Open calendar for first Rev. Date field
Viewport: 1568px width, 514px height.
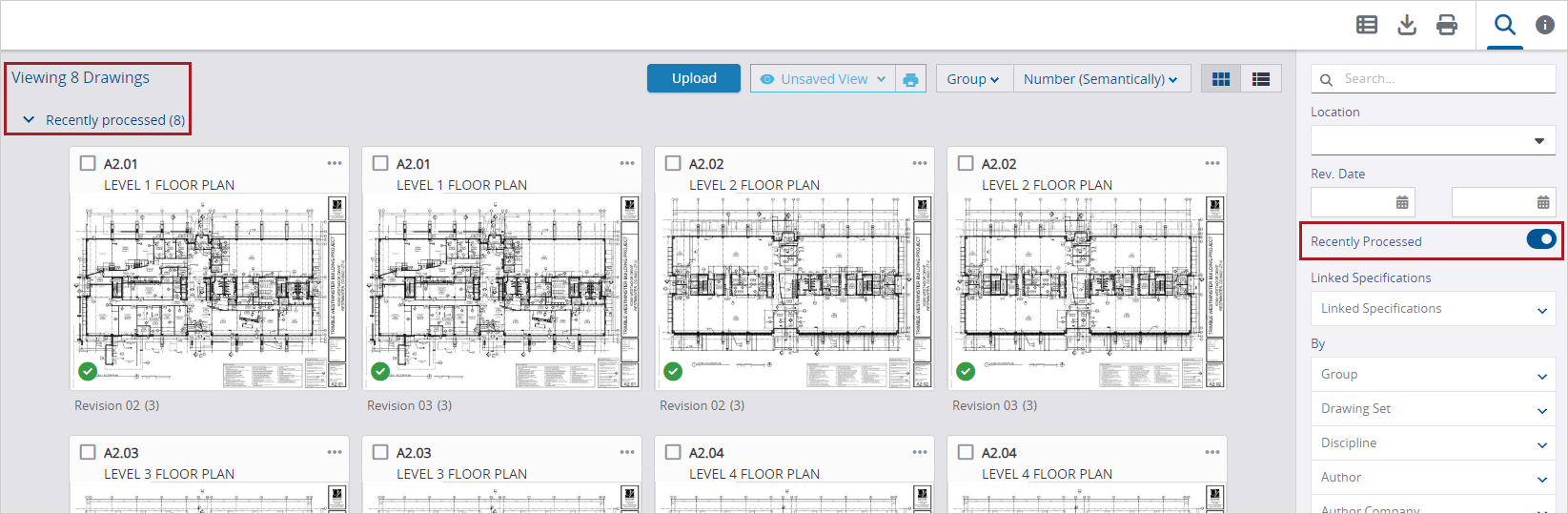point(1402,202)
